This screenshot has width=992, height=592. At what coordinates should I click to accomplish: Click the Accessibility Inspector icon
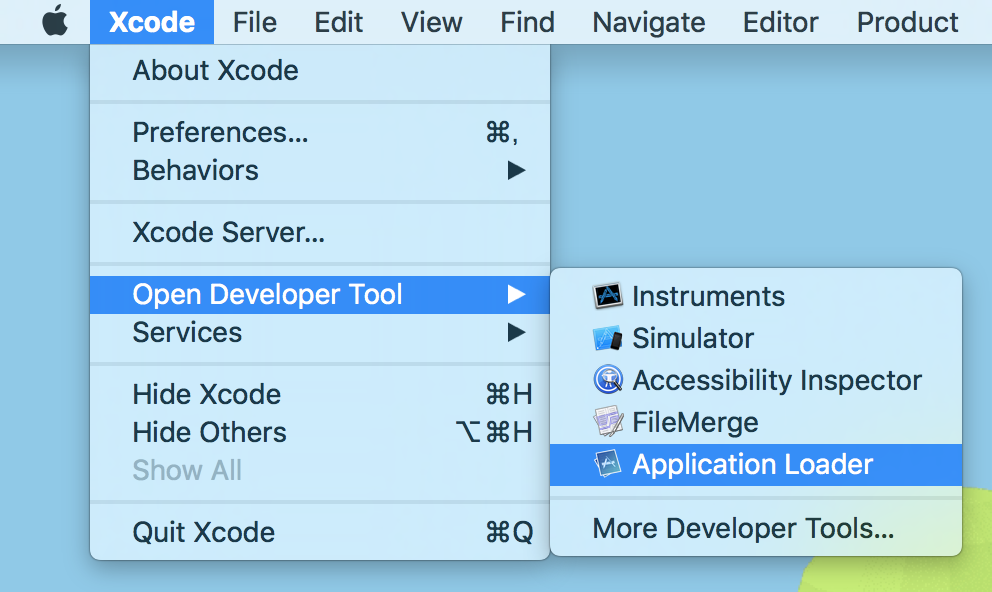pyautogui.click(x=608, y=380)
